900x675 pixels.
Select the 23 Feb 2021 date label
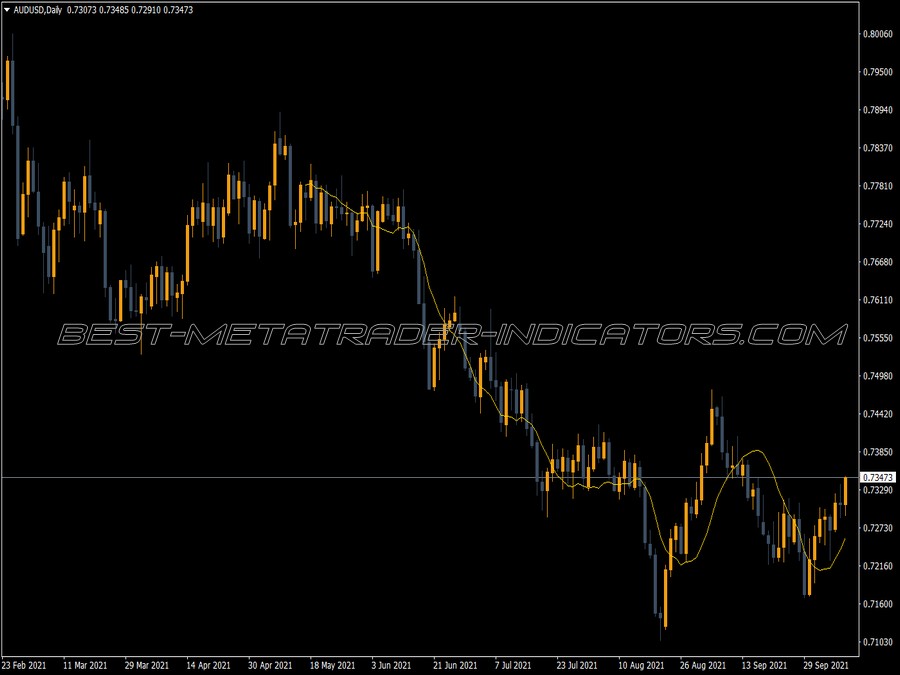(x=24, y=665)
